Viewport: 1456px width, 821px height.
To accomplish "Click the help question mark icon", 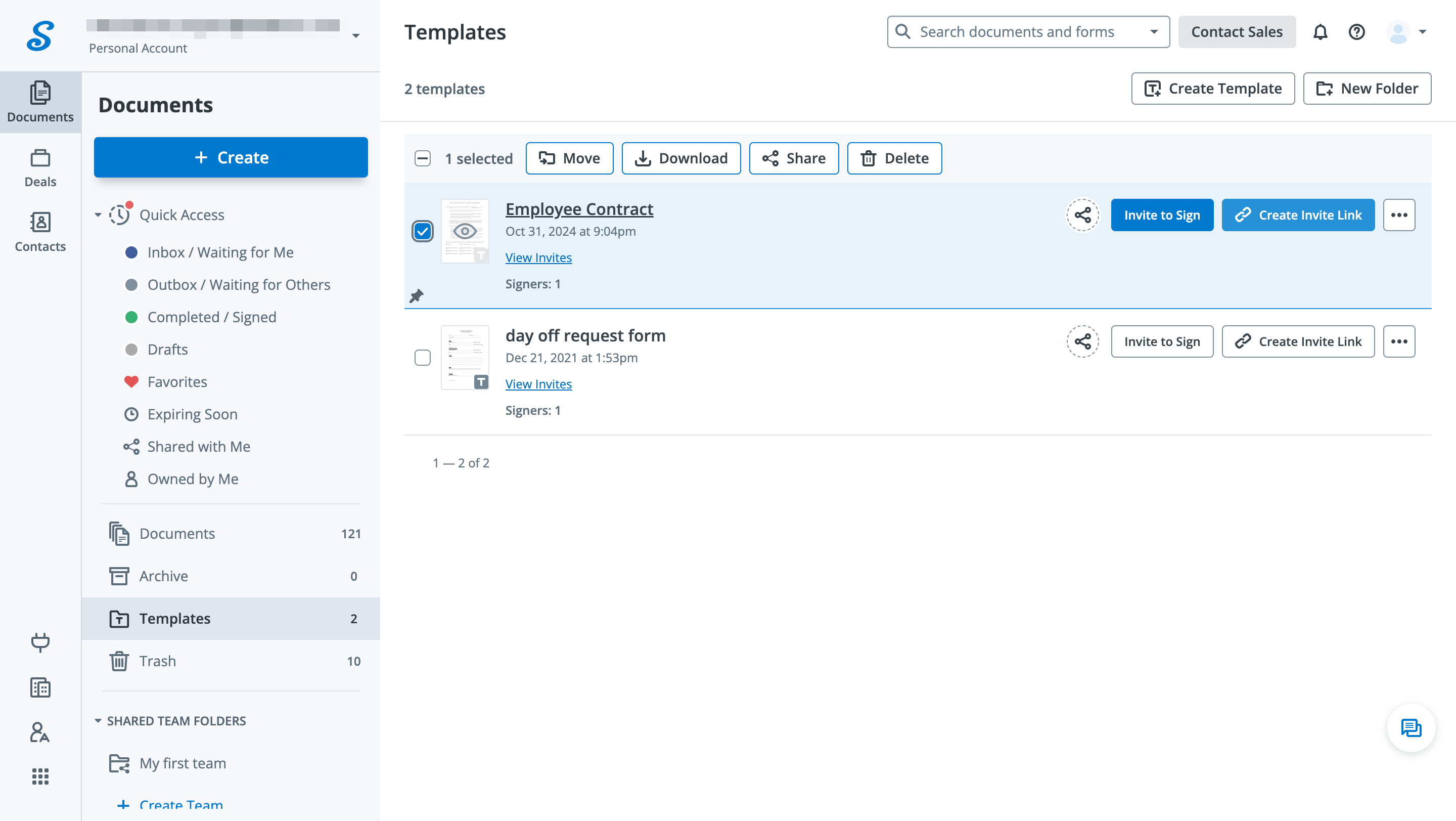I will click(x=1356, y=32).
